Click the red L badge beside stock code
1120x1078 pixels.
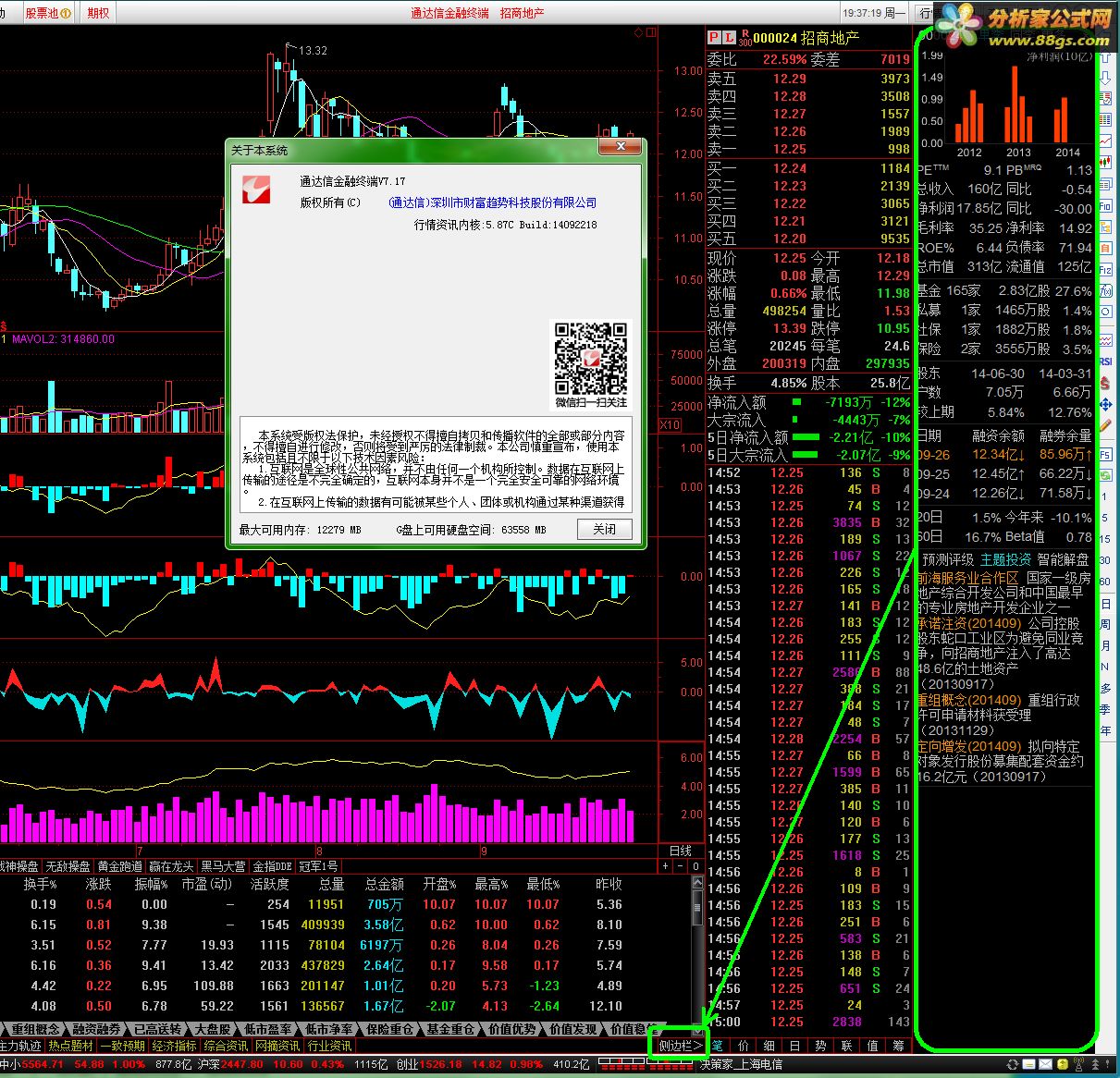[x=730, y=37]
